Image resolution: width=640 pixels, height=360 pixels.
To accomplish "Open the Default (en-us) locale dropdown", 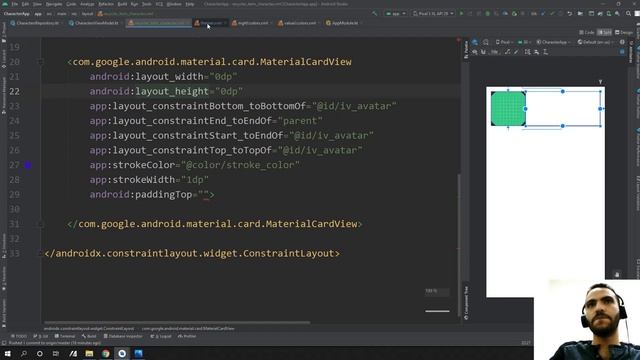I will tap(596, 42).
